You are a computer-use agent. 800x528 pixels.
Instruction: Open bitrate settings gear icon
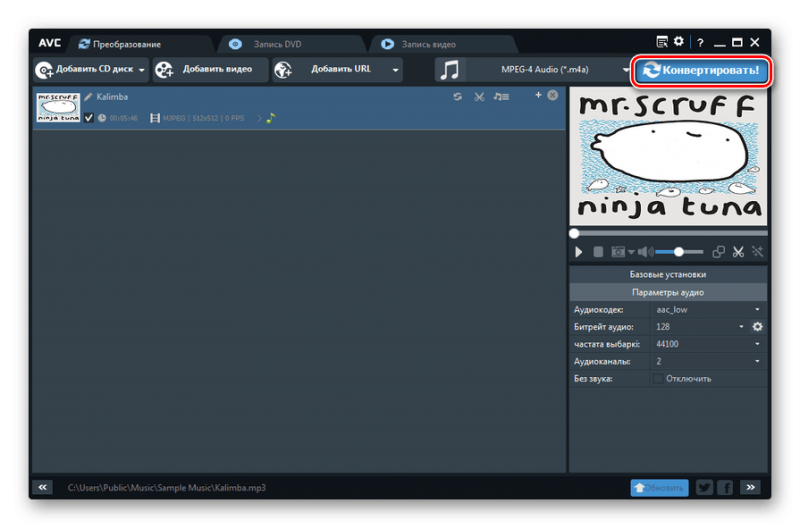[x=757, y=327]
